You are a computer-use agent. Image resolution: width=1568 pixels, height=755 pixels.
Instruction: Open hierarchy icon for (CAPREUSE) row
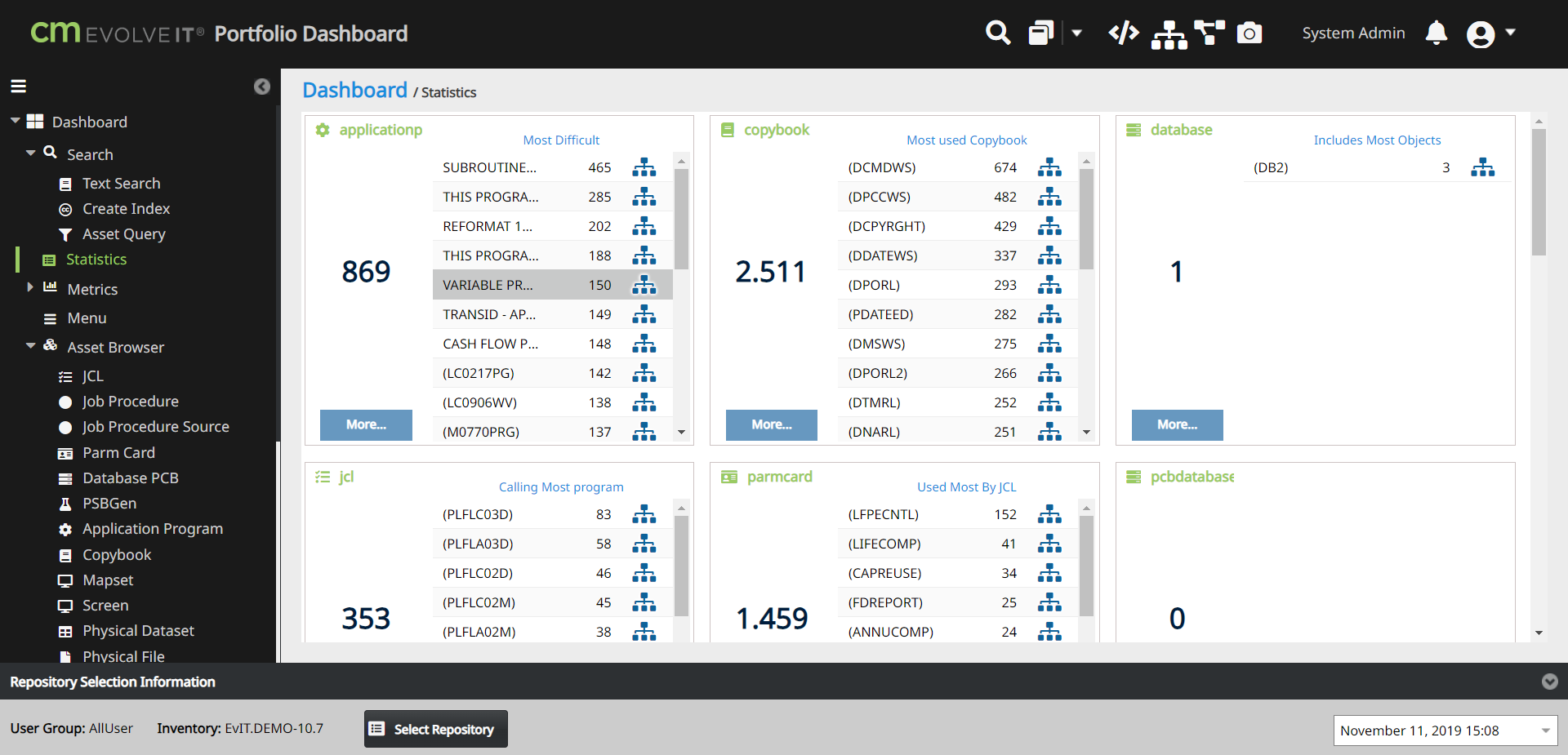click(x=1049, y=573)
